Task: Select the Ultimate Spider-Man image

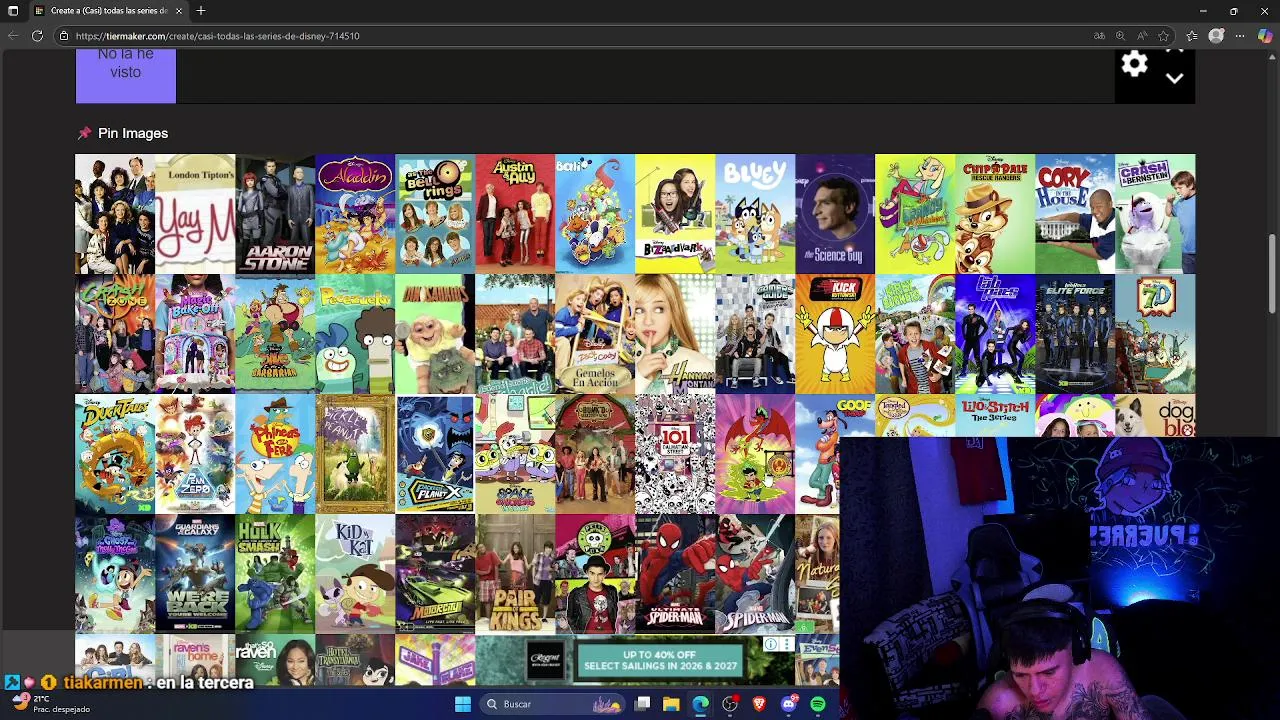Action: pos(675,573)
